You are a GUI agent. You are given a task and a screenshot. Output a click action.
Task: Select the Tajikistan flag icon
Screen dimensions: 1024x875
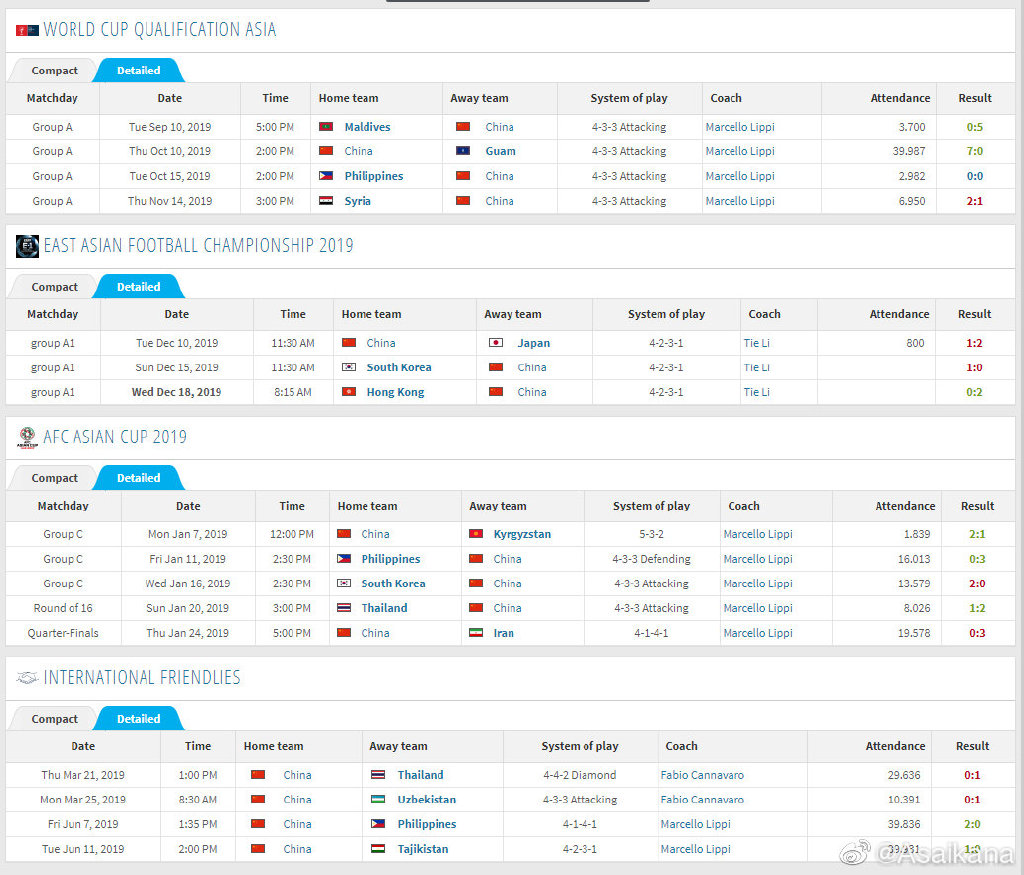coord(378,848)
